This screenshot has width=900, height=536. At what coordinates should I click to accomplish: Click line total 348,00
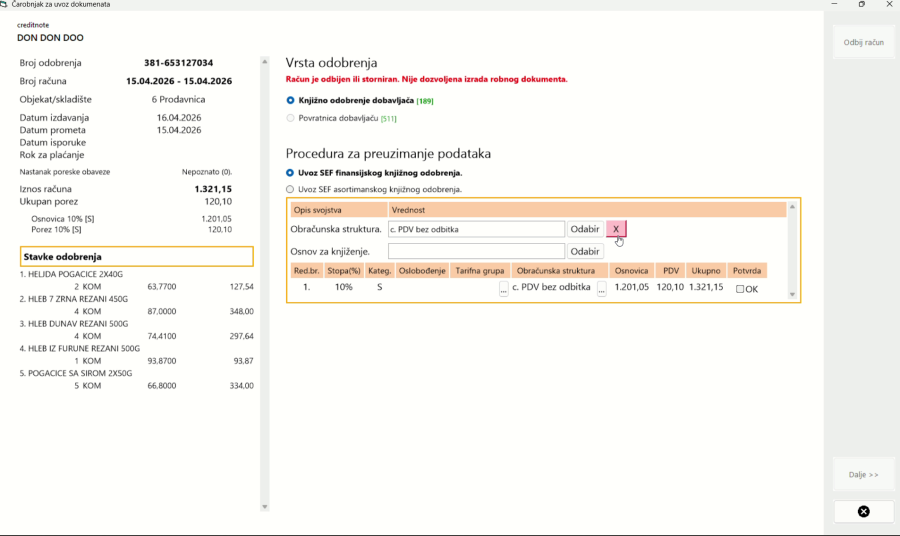tap(242, 311)
